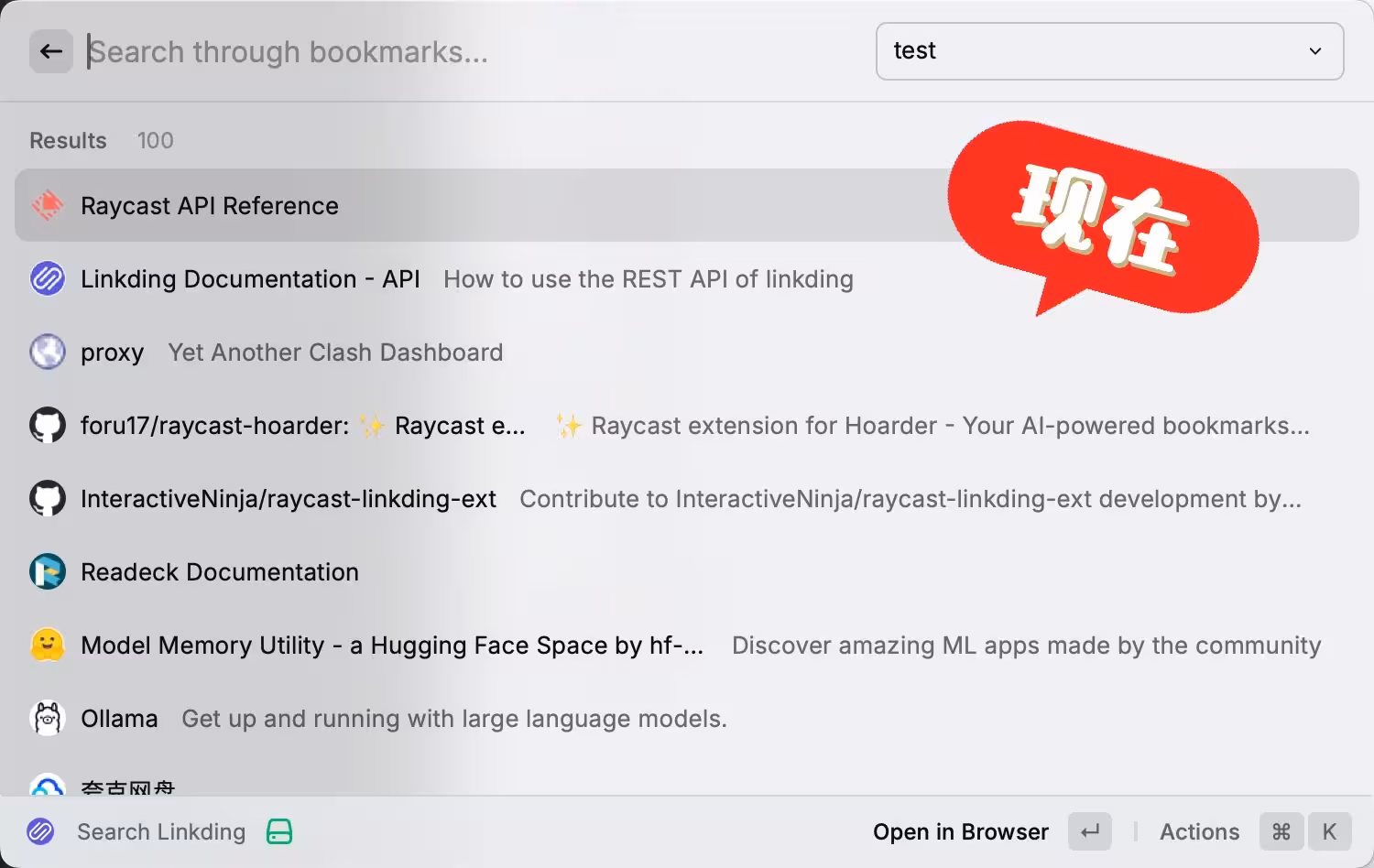Open the test dropdown selector
1374x868 pixels.
[1109, 51]
